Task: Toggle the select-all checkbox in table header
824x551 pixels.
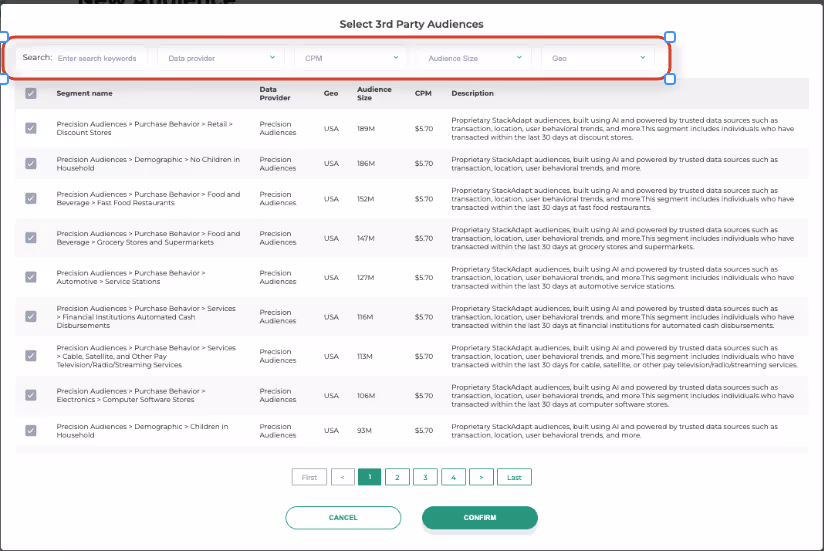Action: [x=31, y=93]
